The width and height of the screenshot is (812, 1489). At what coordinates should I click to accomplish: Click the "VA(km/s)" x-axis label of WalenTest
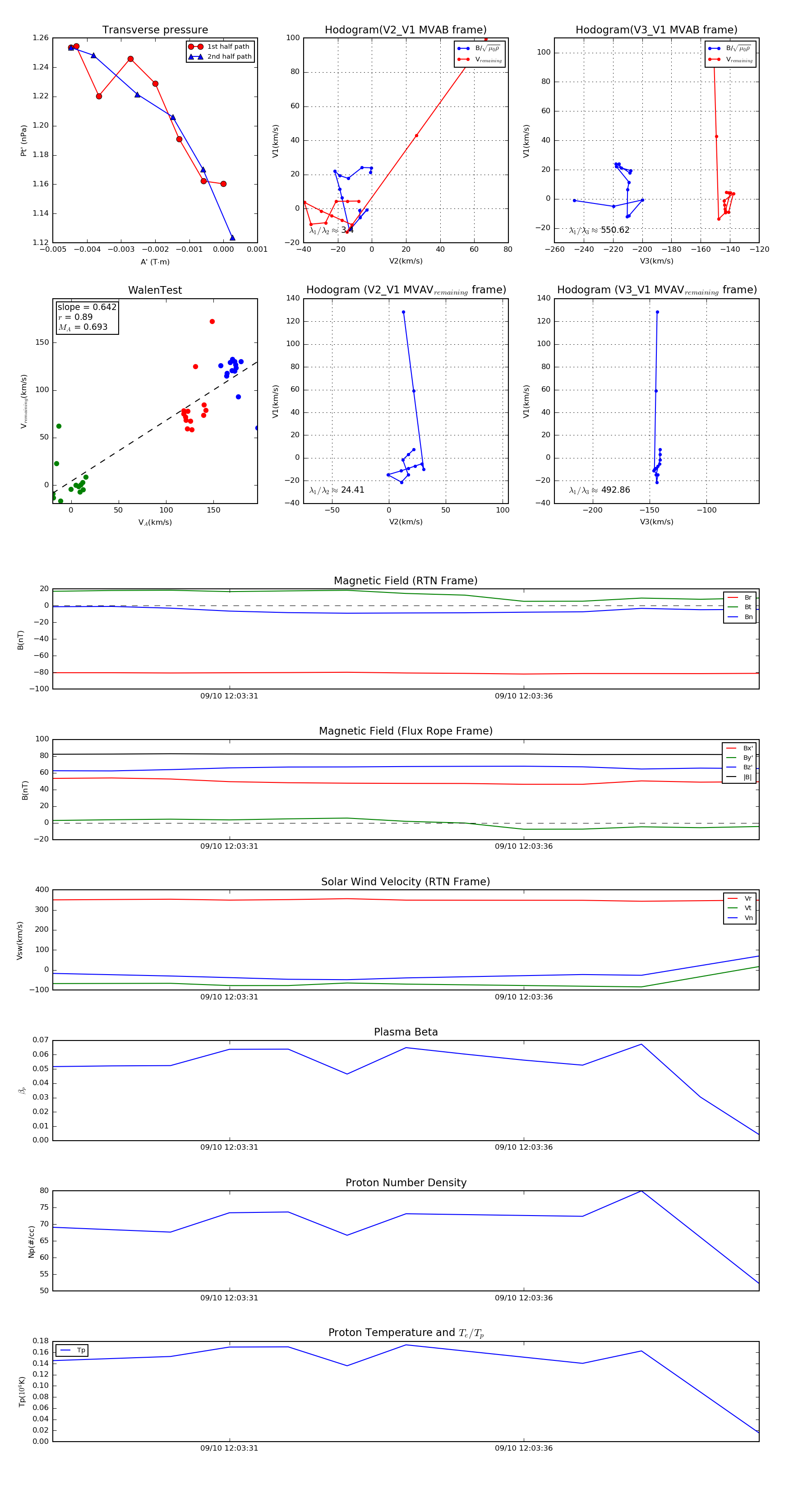coord(155,523)
